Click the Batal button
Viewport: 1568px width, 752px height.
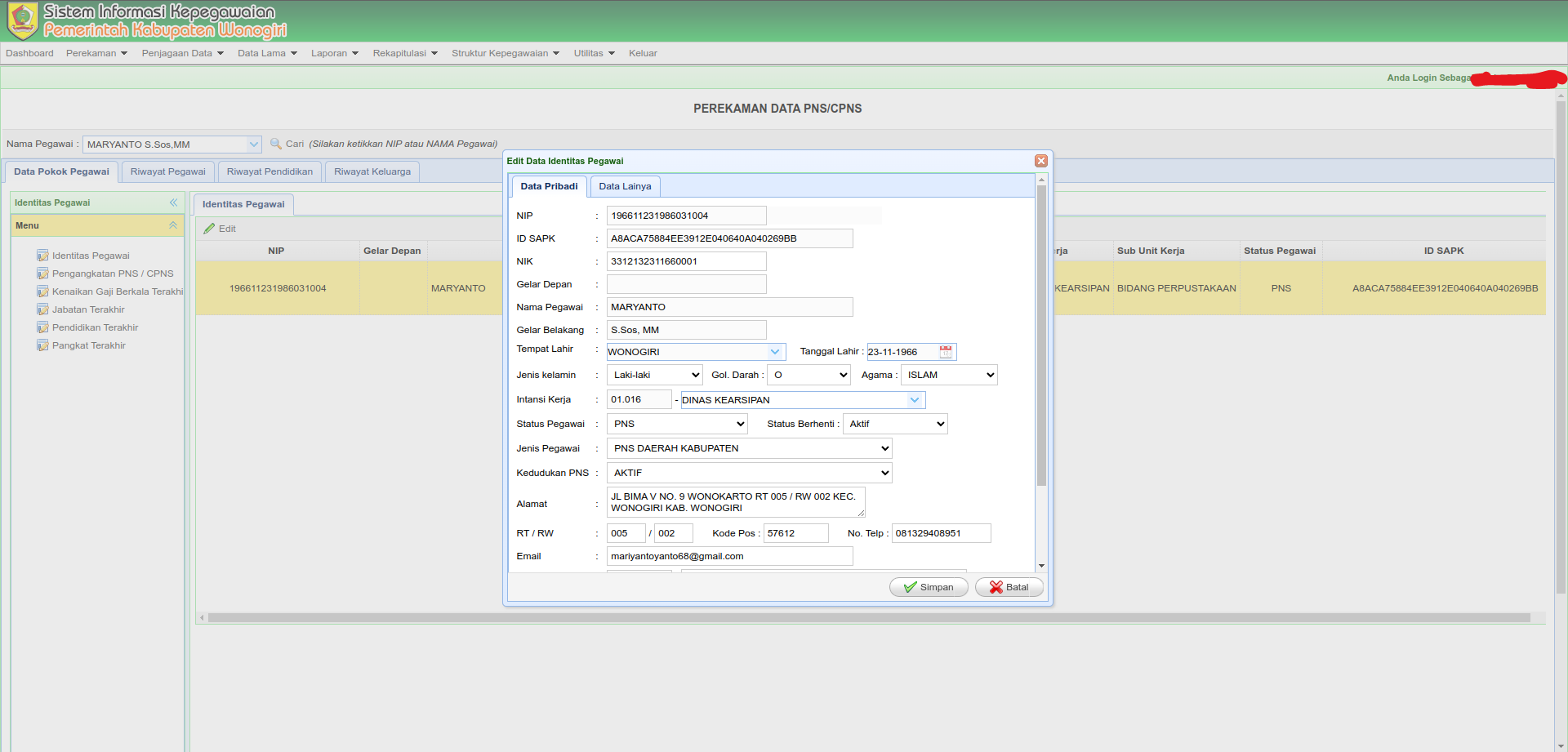[x=1009, y=587]
